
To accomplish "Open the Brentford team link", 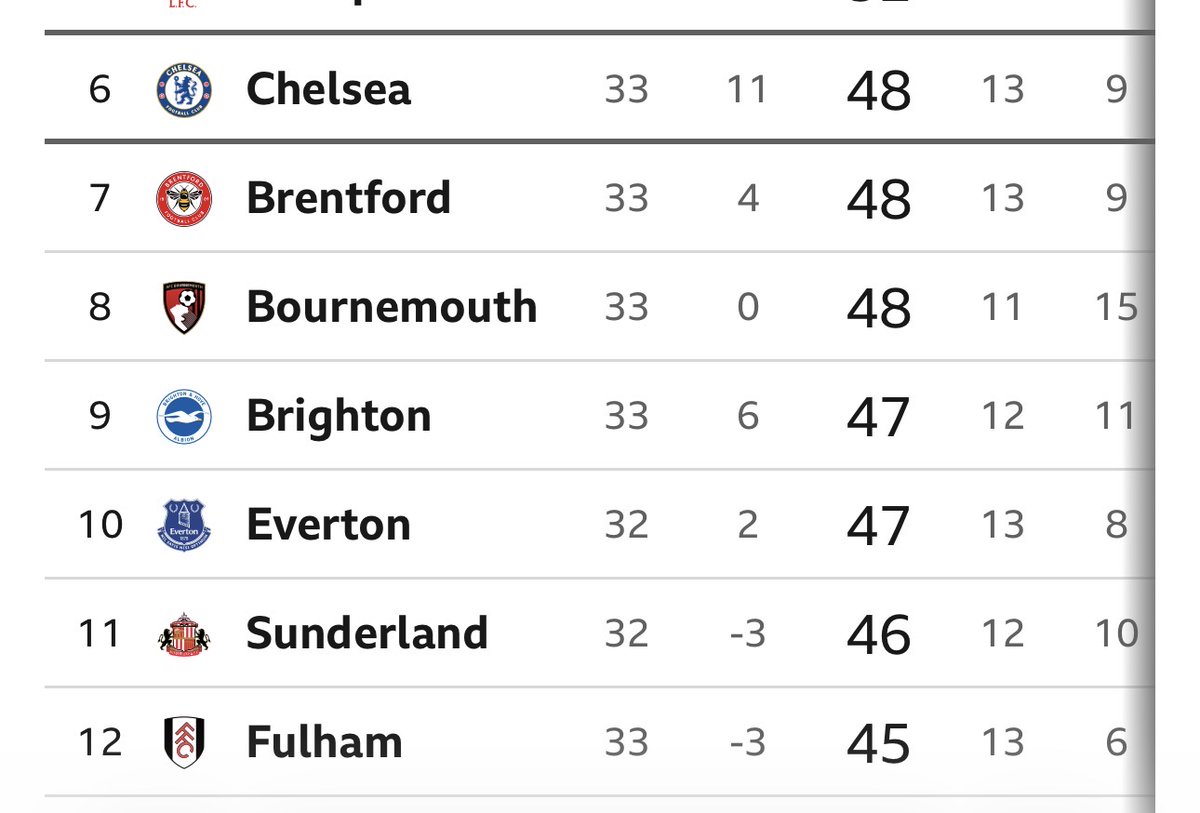I will pyautogui.click(x=348, y=198).
